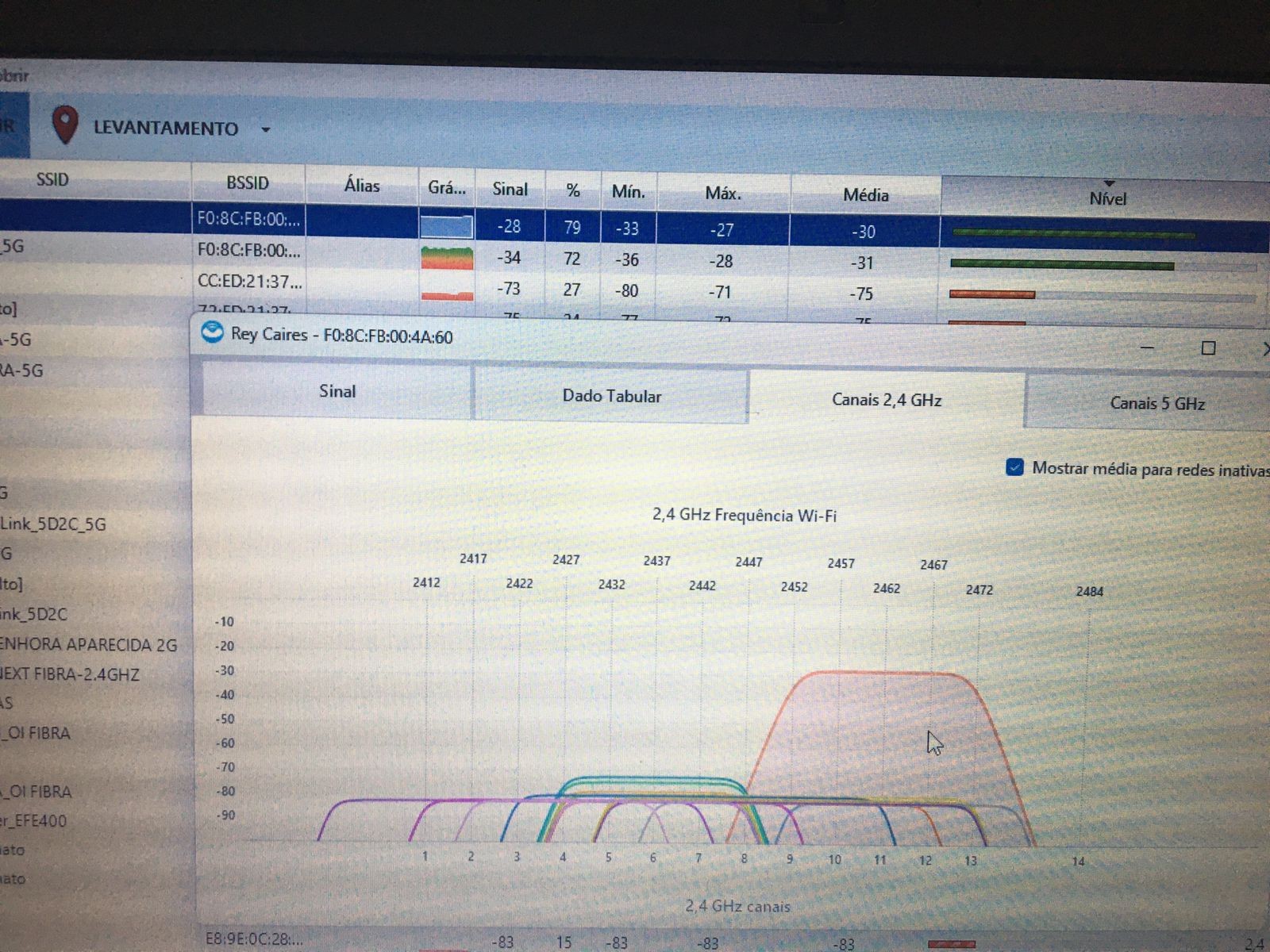The image size is (1270, 952).
Task: Click the BSSID column header
Action: tap(248, 183)
